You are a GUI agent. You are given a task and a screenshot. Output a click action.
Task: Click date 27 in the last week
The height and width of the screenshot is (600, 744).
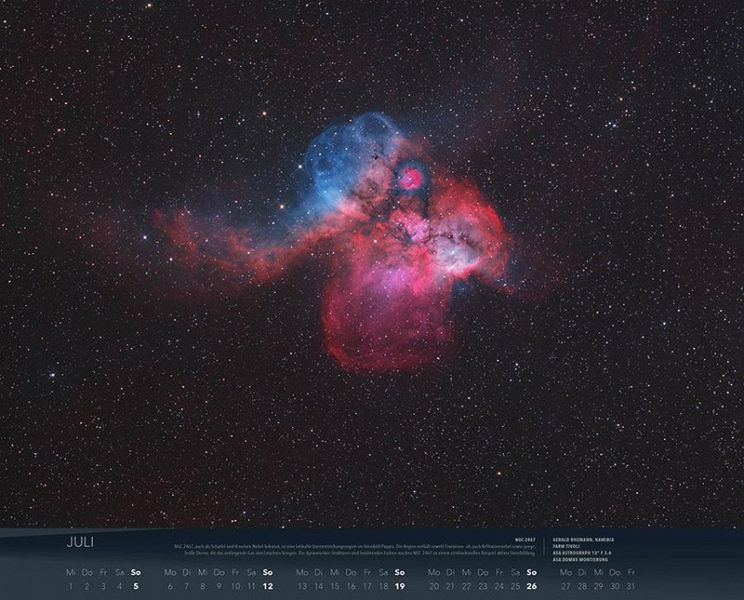coord(566,586)
